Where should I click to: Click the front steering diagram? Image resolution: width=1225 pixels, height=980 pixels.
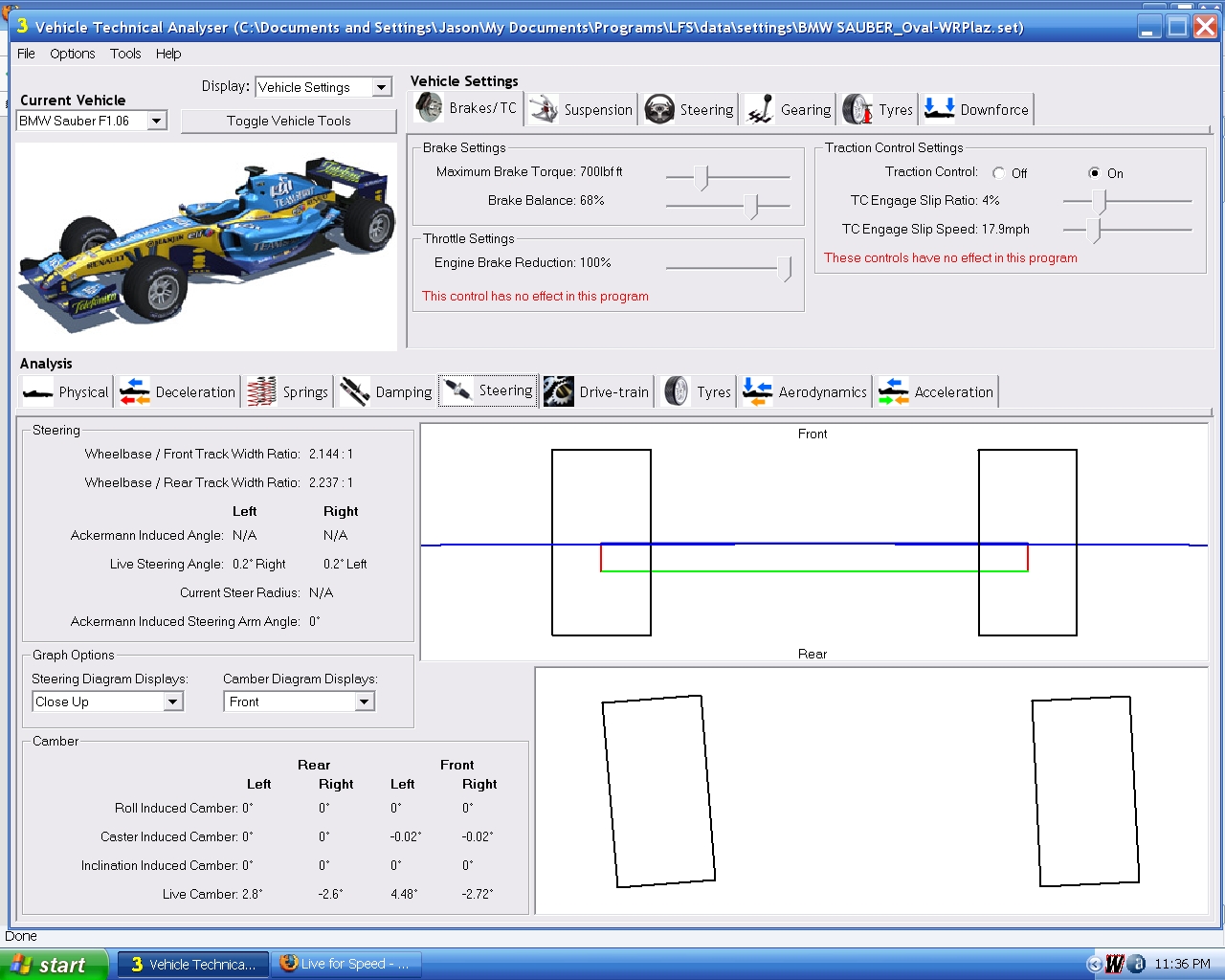(x=814, y=542)
